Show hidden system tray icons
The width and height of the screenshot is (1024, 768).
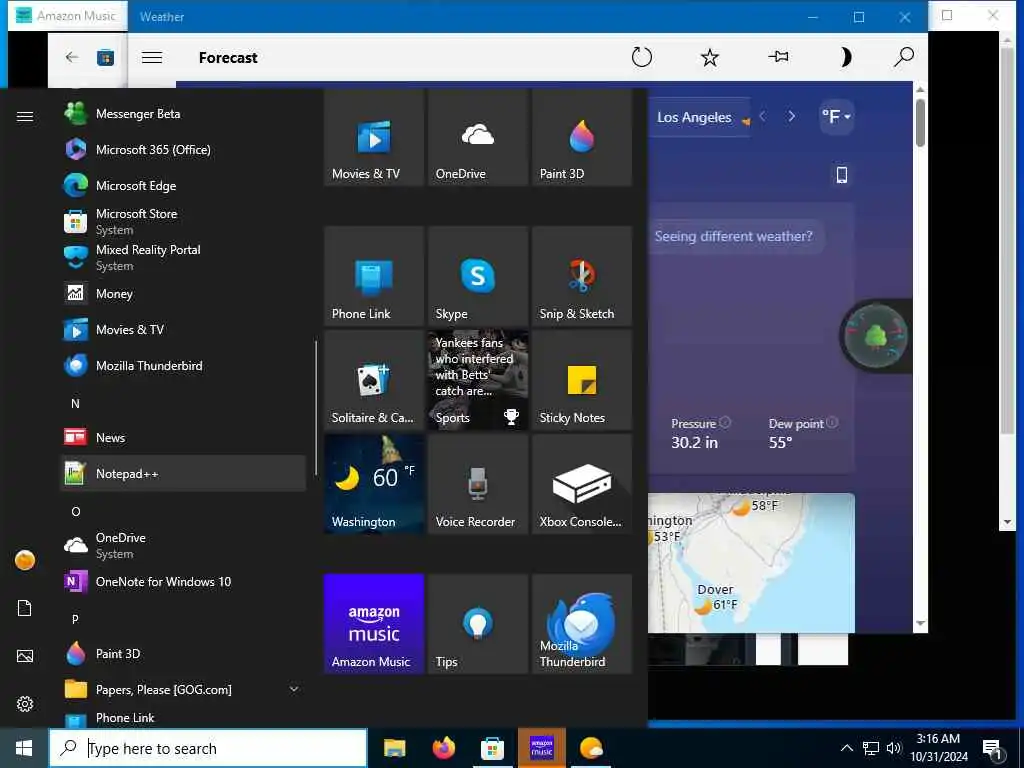(846, 748)
